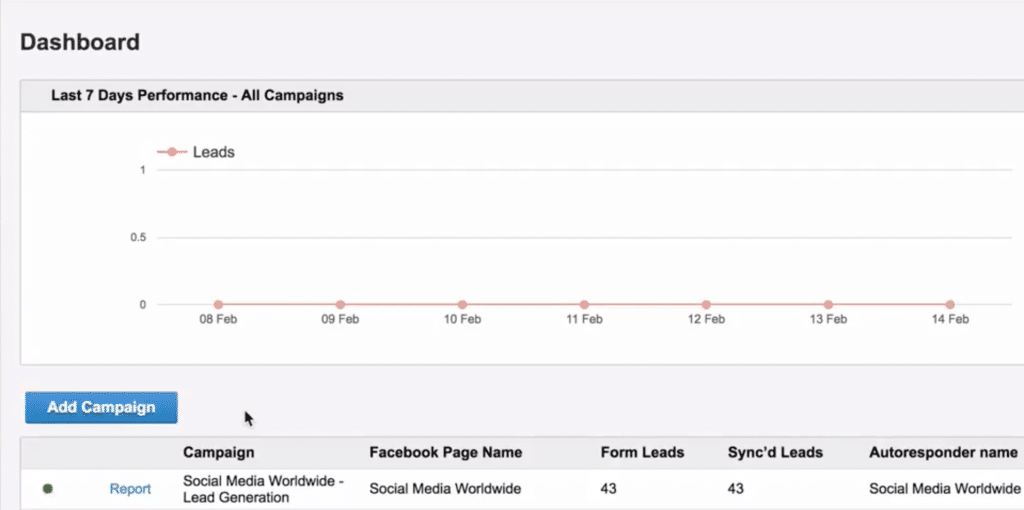The width and height of the screenshot is (1024, 510).
Task: Click the Form Leads column header
Action: coord(643,453)
